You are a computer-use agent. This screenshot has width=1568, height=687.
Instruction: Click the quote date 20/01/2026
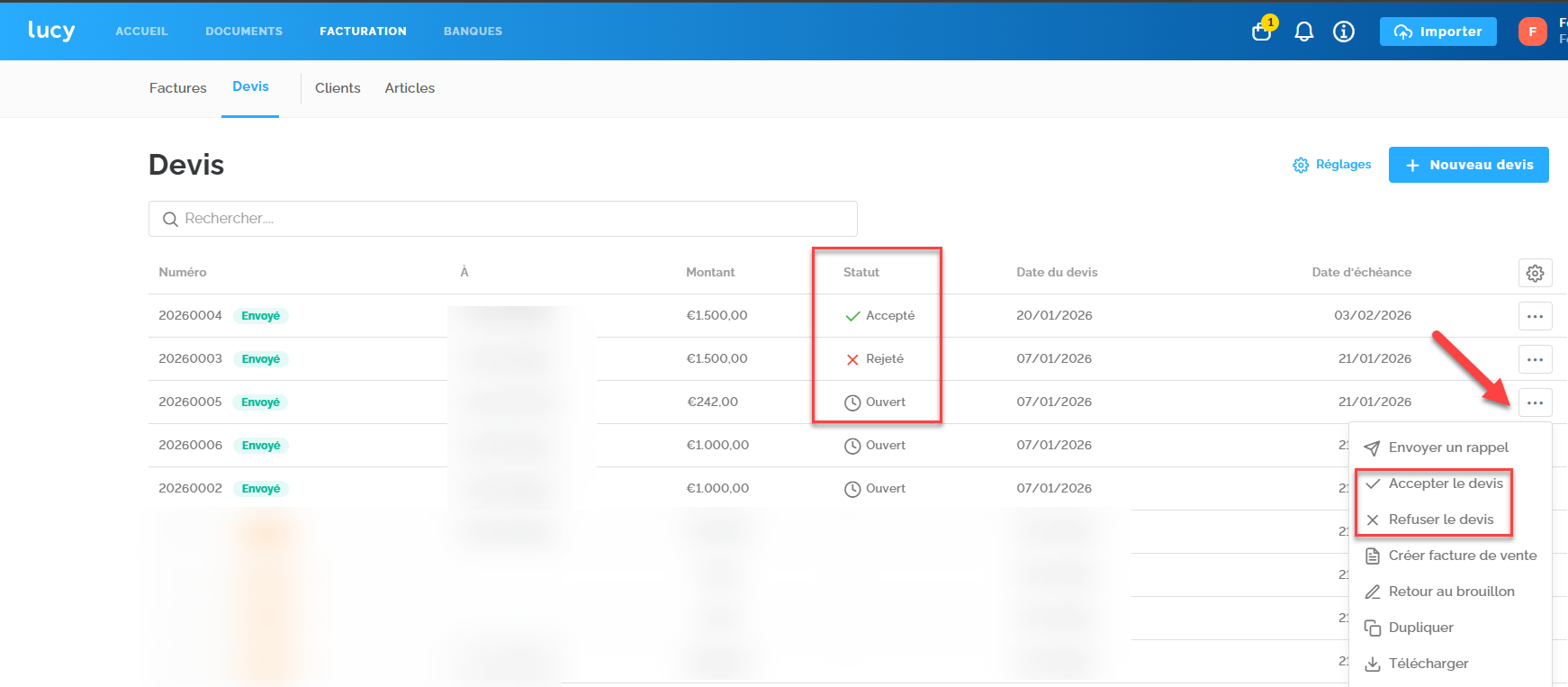(1054, 316)
